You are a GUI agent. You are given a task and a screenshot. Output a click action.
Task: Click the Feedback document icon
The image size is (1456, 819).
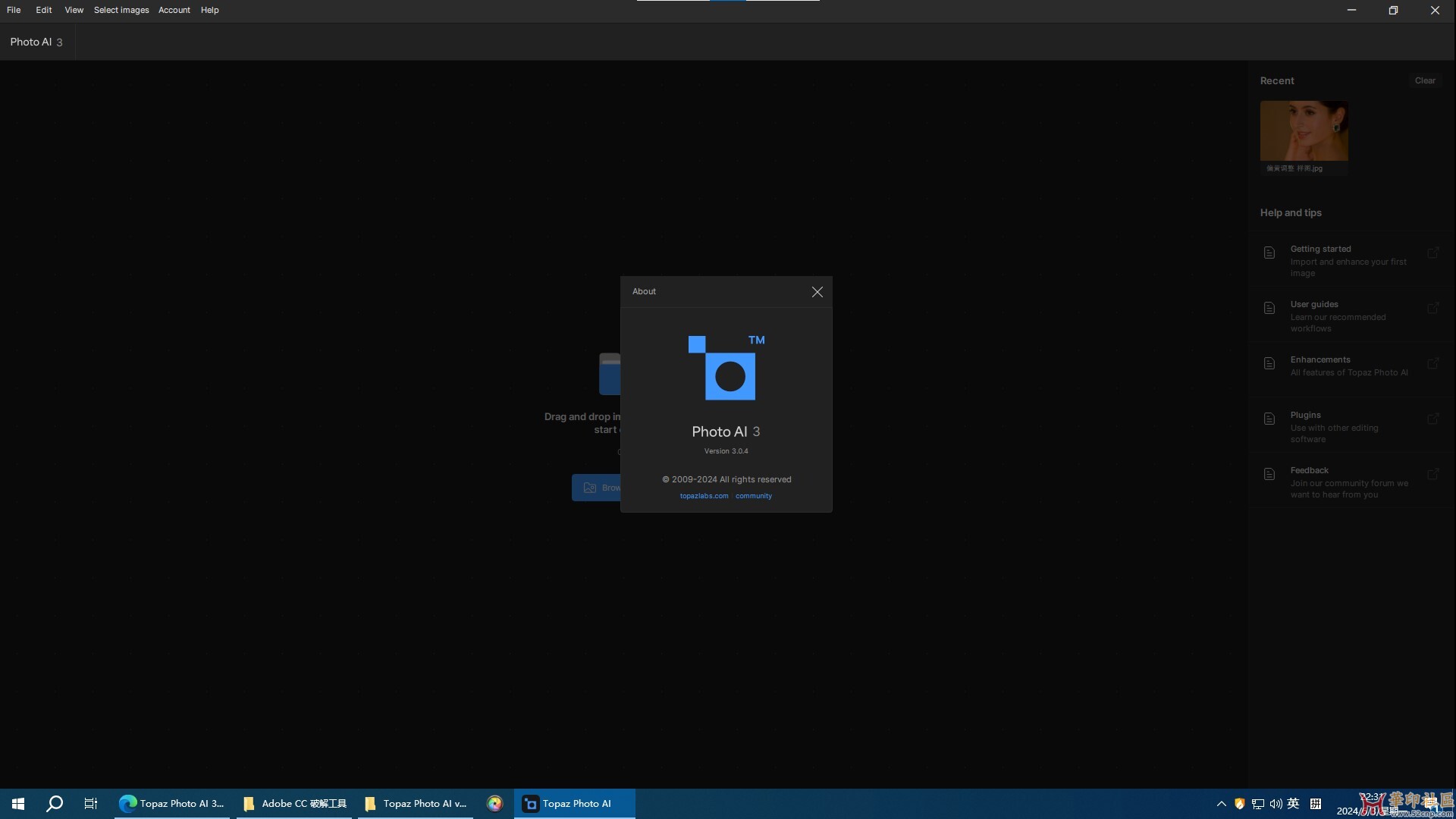[x=1269, y=474]
